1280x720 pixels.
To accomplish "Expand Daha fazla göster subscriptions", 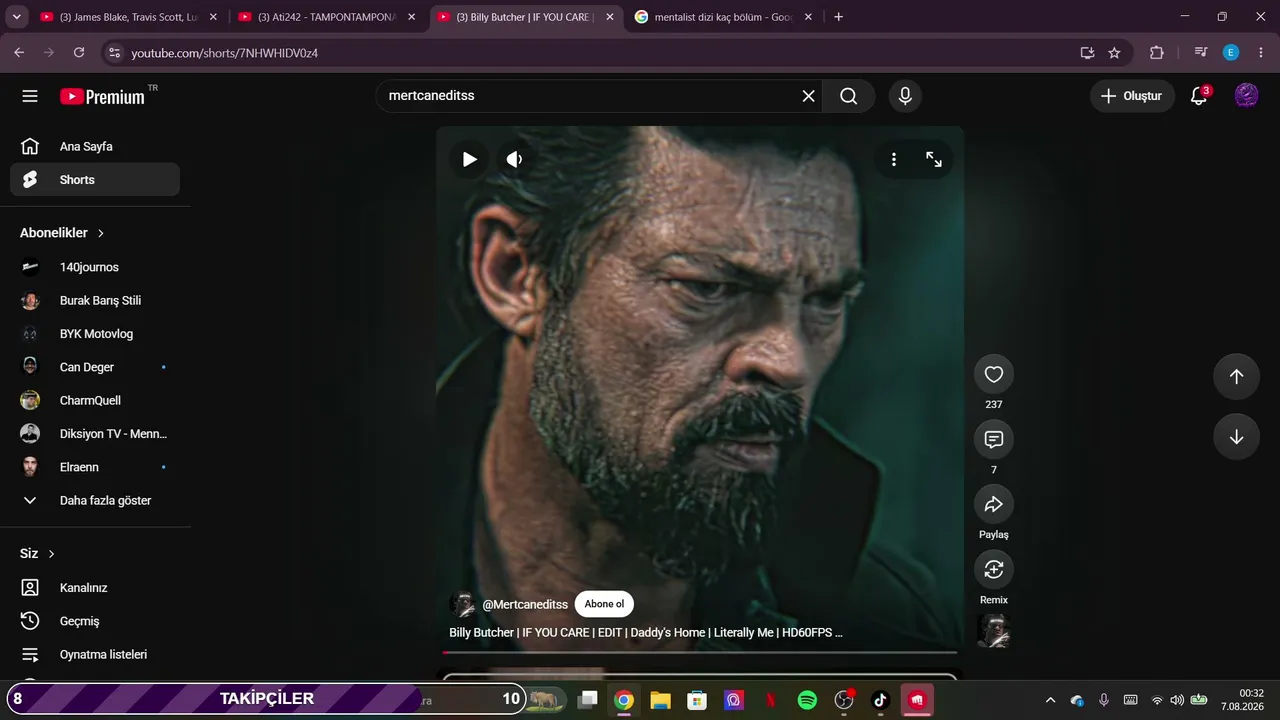I will [x=95, y=500].
